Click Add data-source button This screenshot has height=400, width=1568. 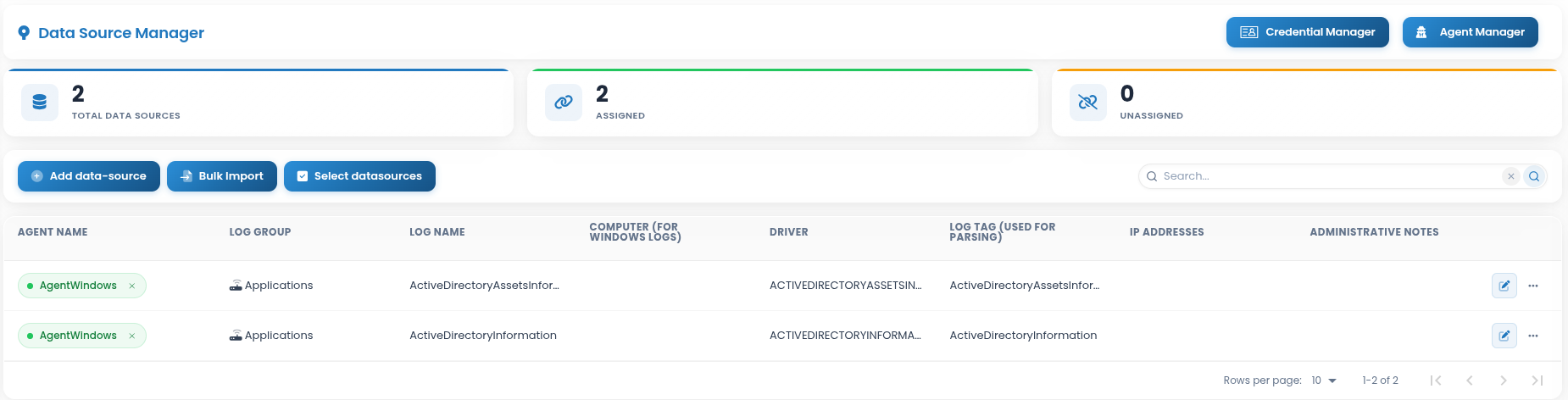[x=89, y=176]
